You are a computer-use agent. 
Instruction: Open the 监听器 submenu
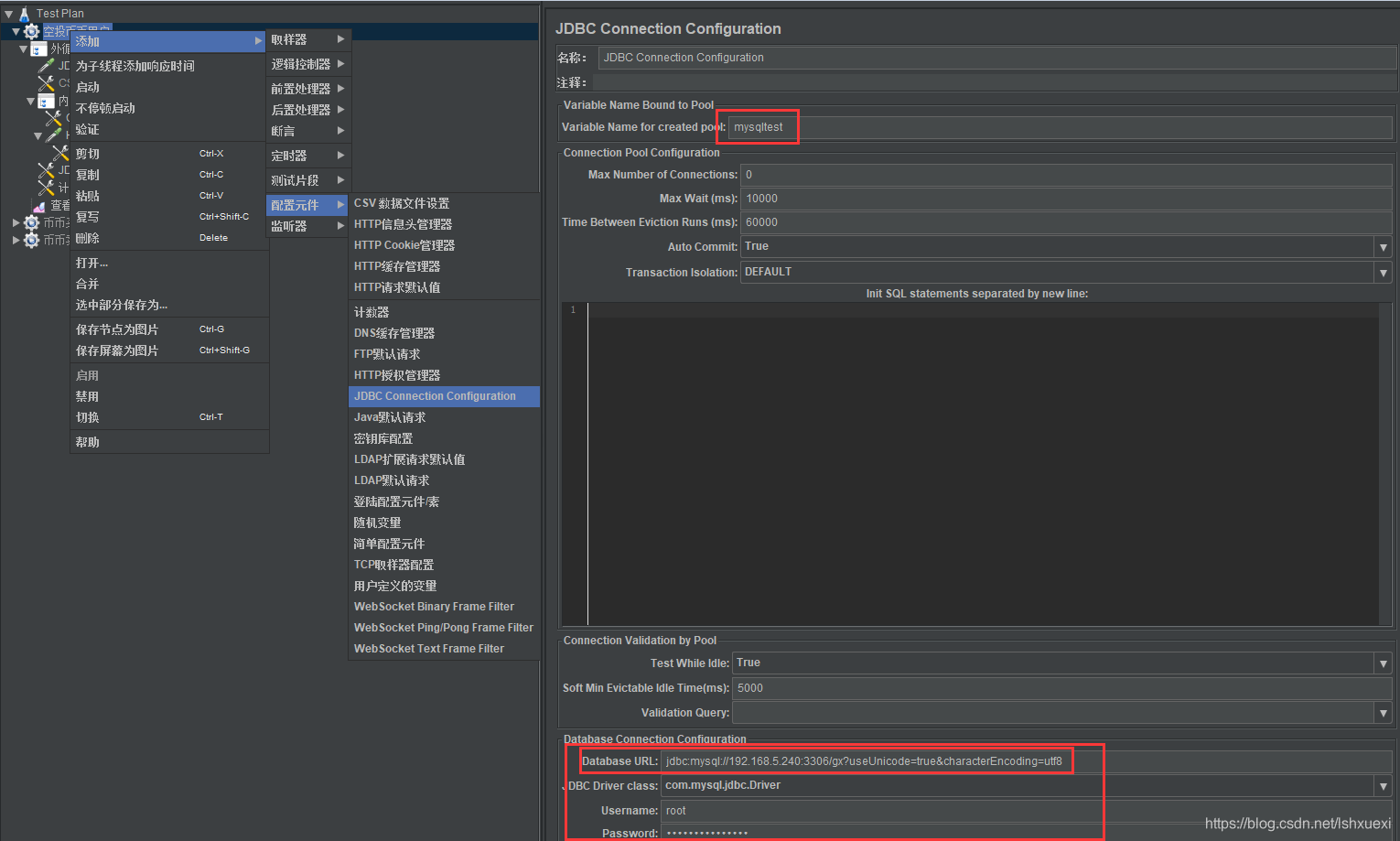click(x=308, y=226)
